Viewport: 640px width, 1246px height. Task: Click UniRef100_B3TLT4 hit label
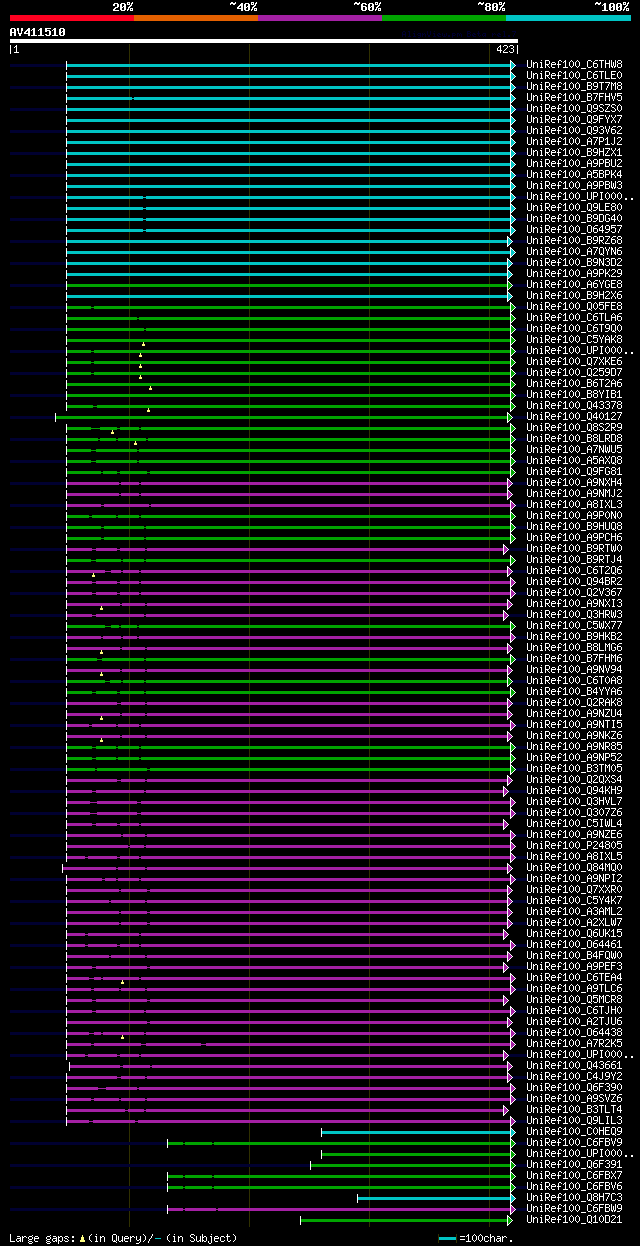point(574,1109)
